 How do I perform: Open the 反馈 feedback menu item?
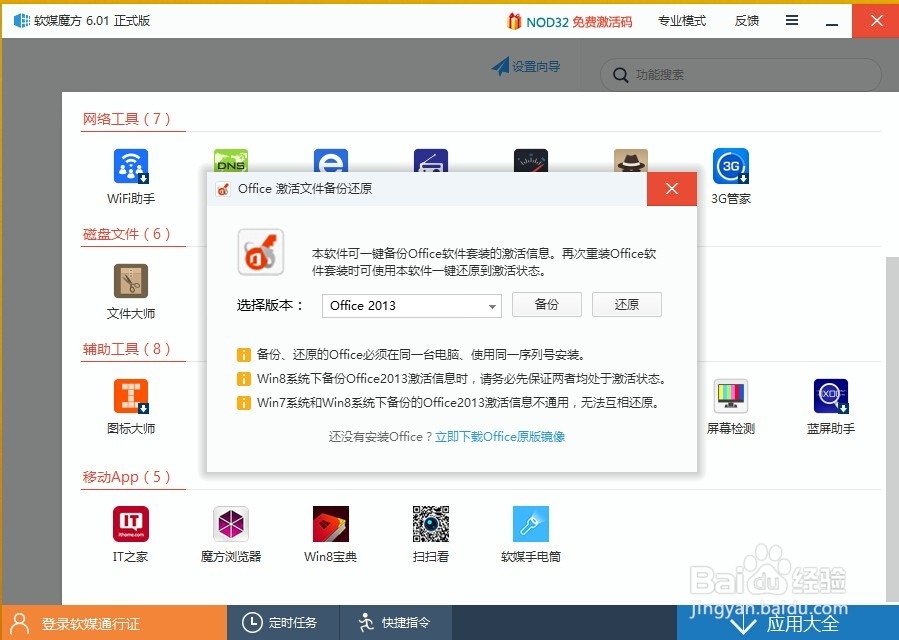[746, 21]
